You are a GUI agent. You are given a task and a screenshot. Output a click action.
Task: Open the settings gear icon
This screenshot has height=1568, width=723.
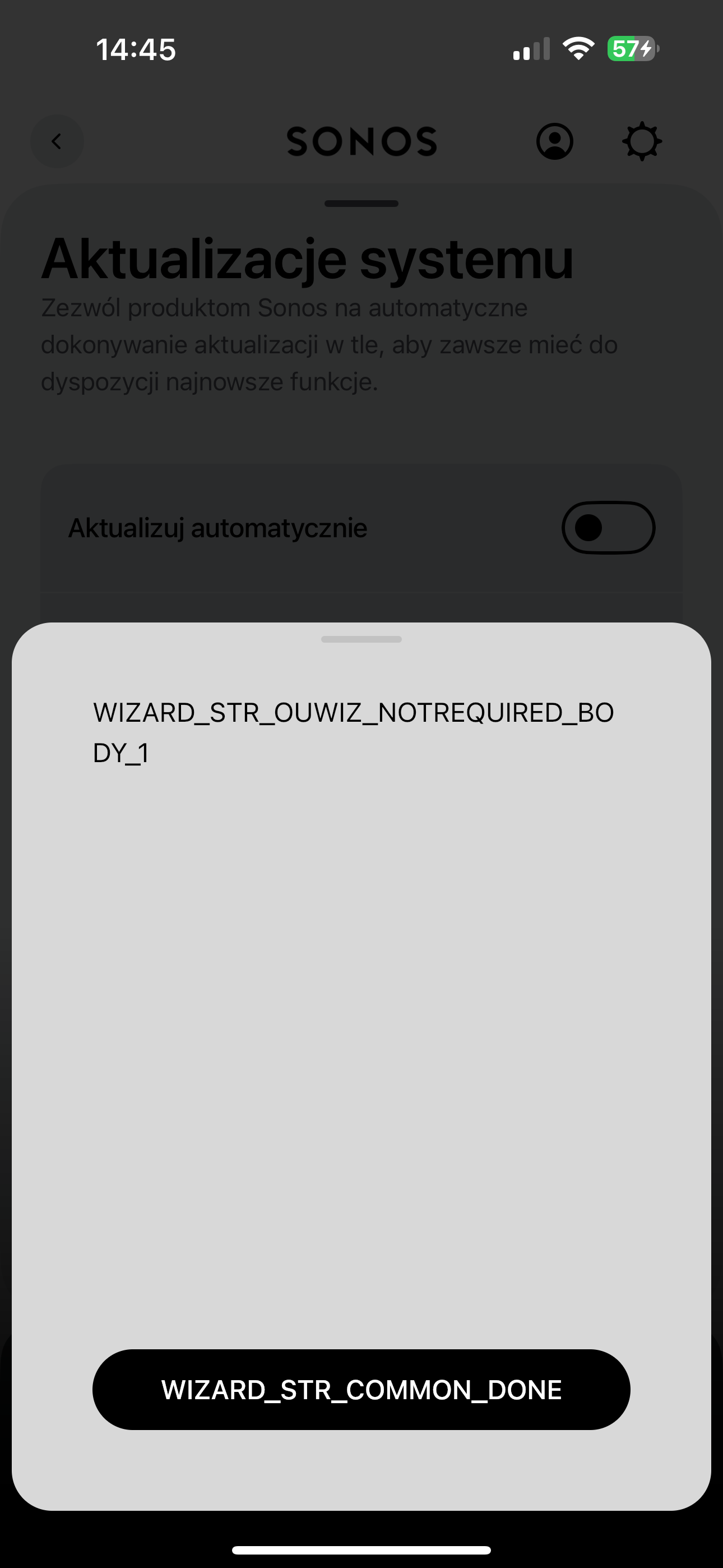(x=642, y=141)
